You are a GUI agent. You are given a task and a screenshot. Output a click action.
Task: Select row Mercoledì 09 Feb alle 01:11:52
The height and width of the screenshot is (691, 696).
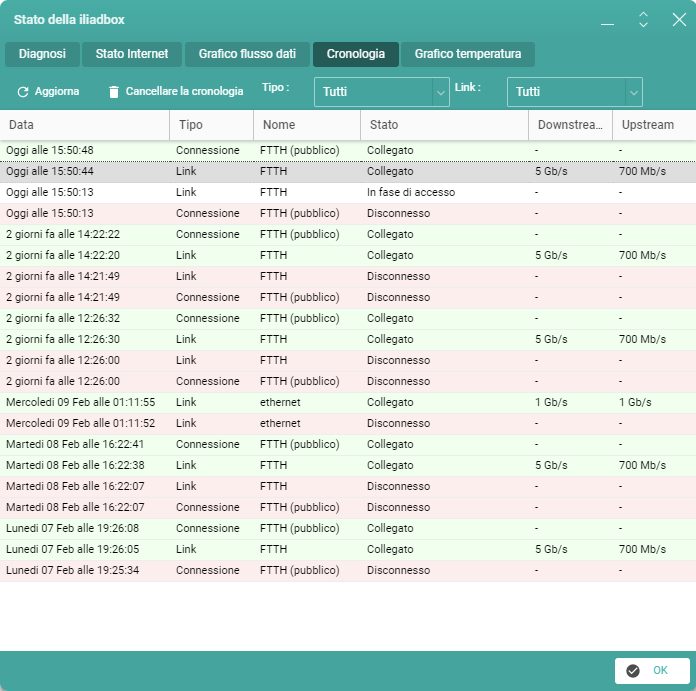coord(348,423)
